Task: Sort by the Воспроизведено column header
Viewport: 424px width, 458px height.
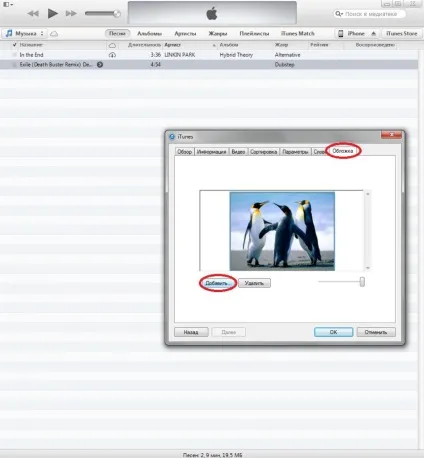Action: [375, 45]
